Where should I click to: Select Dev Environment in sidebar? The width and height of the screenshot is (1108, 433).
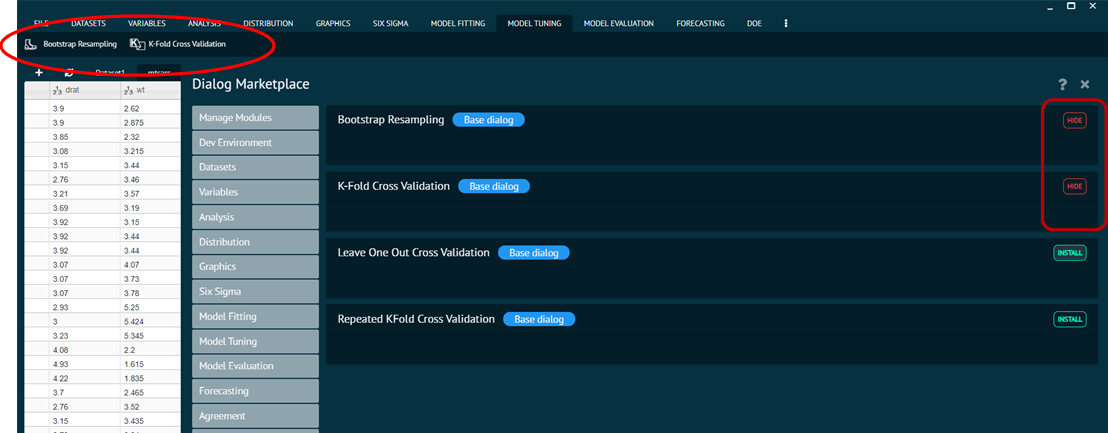coord(255,143)
